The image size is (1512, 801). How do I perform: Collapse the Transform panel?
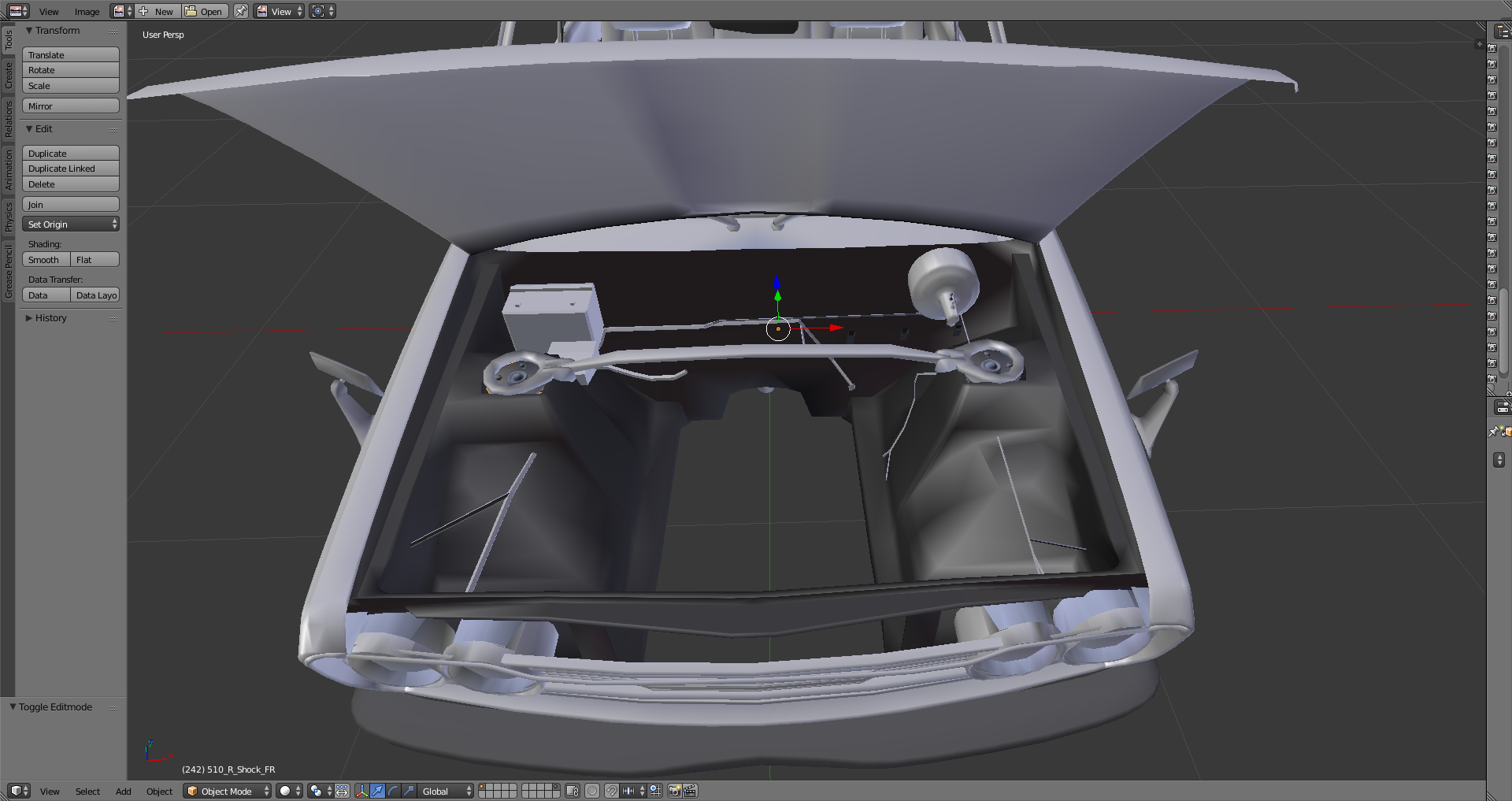tap(29, 31)
